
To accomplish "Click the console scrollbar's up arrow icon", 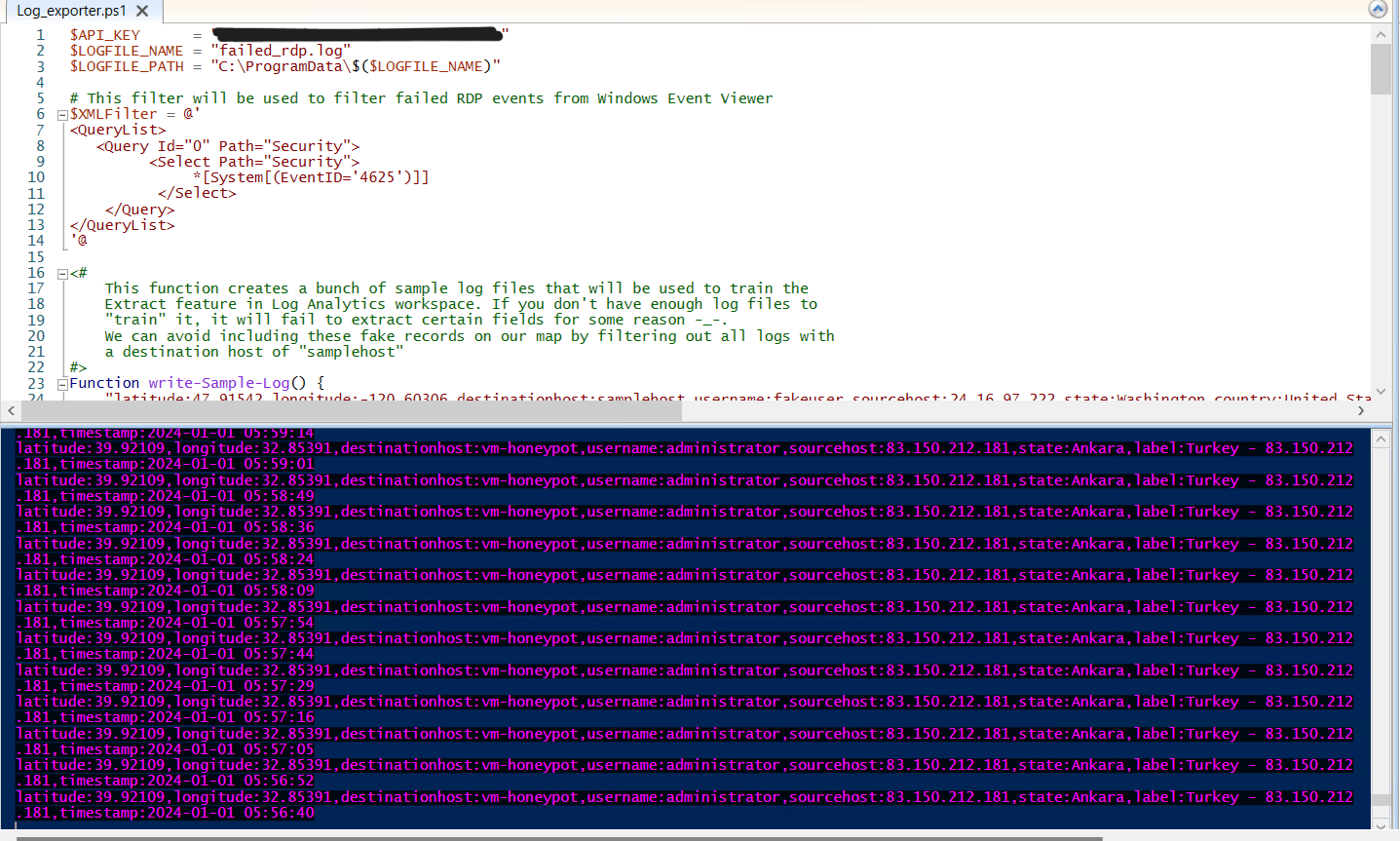I will (x=1381, y=437).
